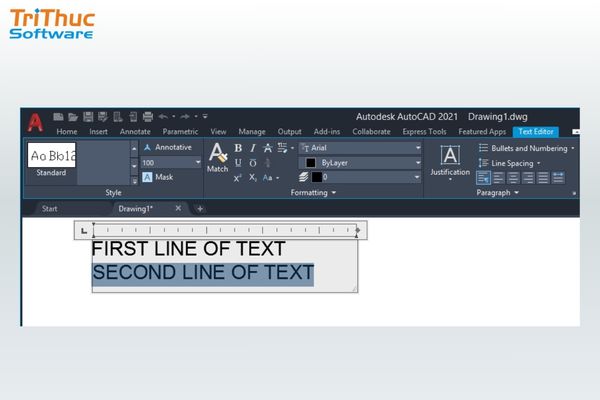Image resolution: width=600 pixels, height=400 pixels.
Task: Toggle Underline formatting
Action: pos(238,163)
